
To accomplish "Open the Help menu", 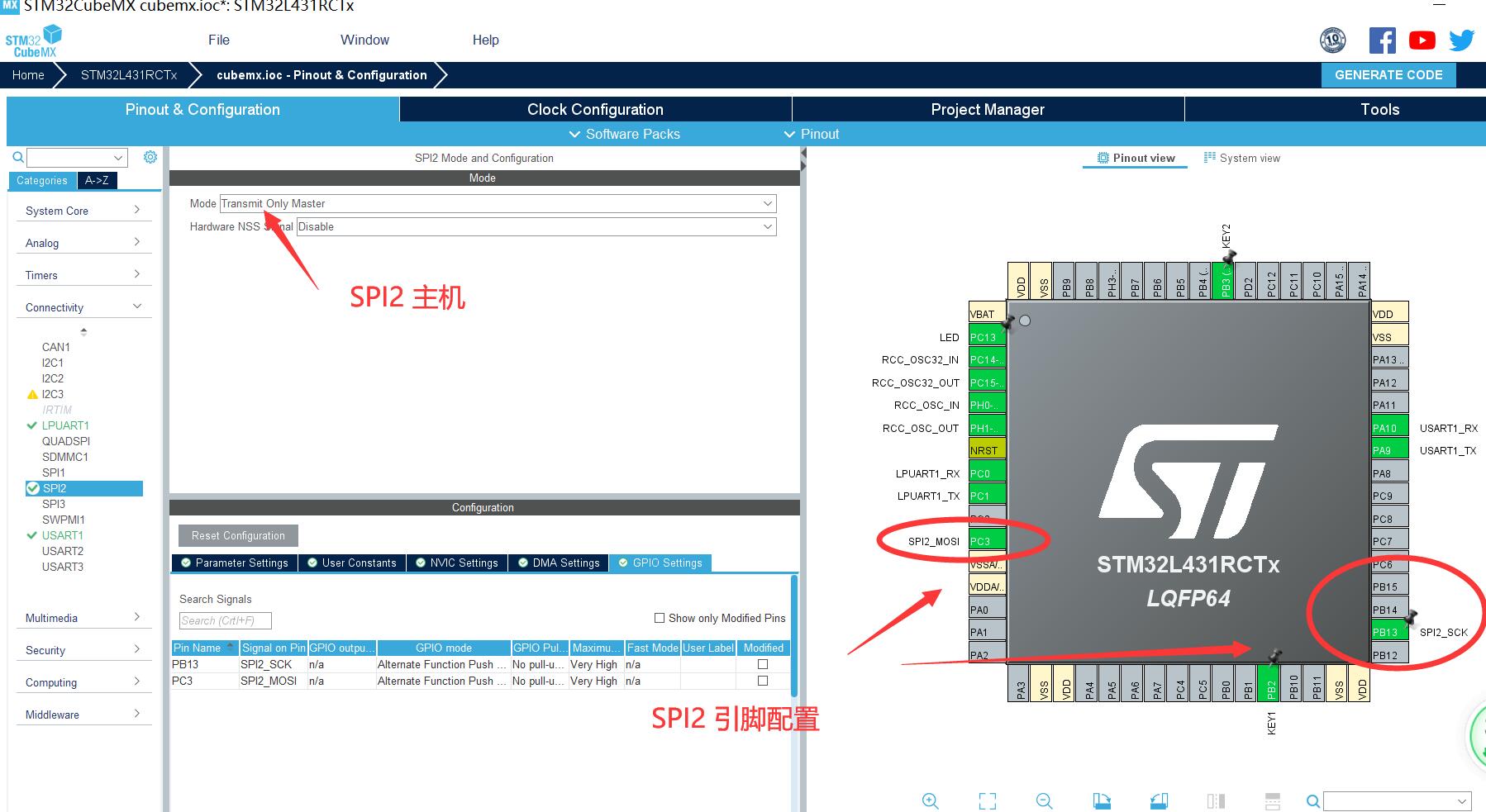I will (x=486, y=40).
